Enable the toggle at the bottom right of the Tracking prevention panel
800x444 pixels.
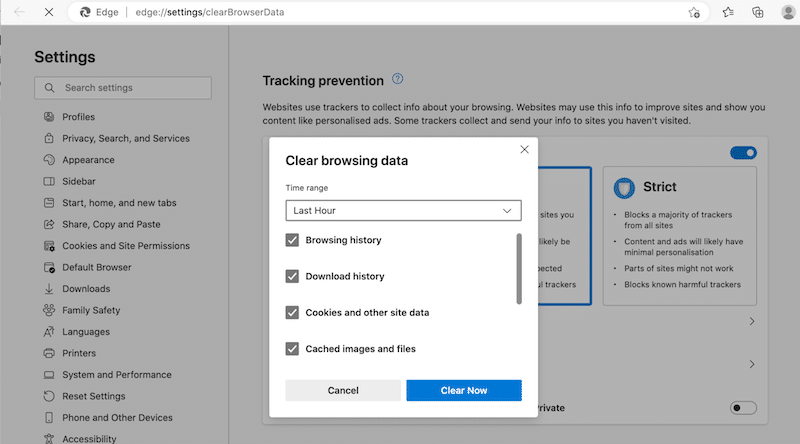[743, 408]
